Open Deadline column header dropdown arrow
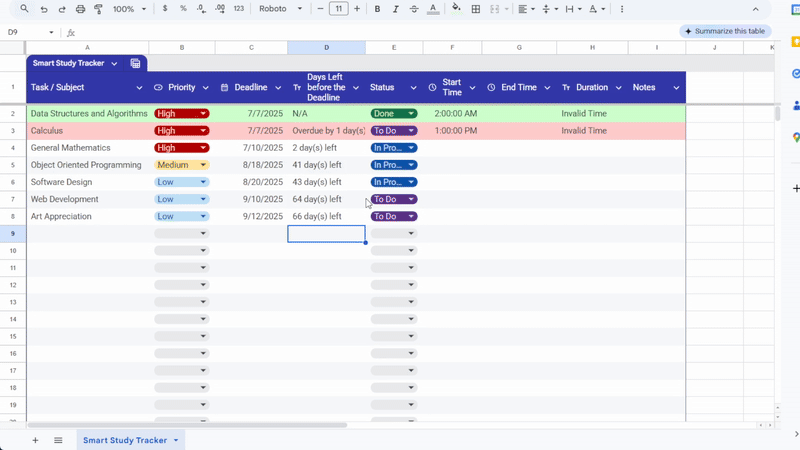The width and height of the screenshot is (800, 450). click(278, 88)
